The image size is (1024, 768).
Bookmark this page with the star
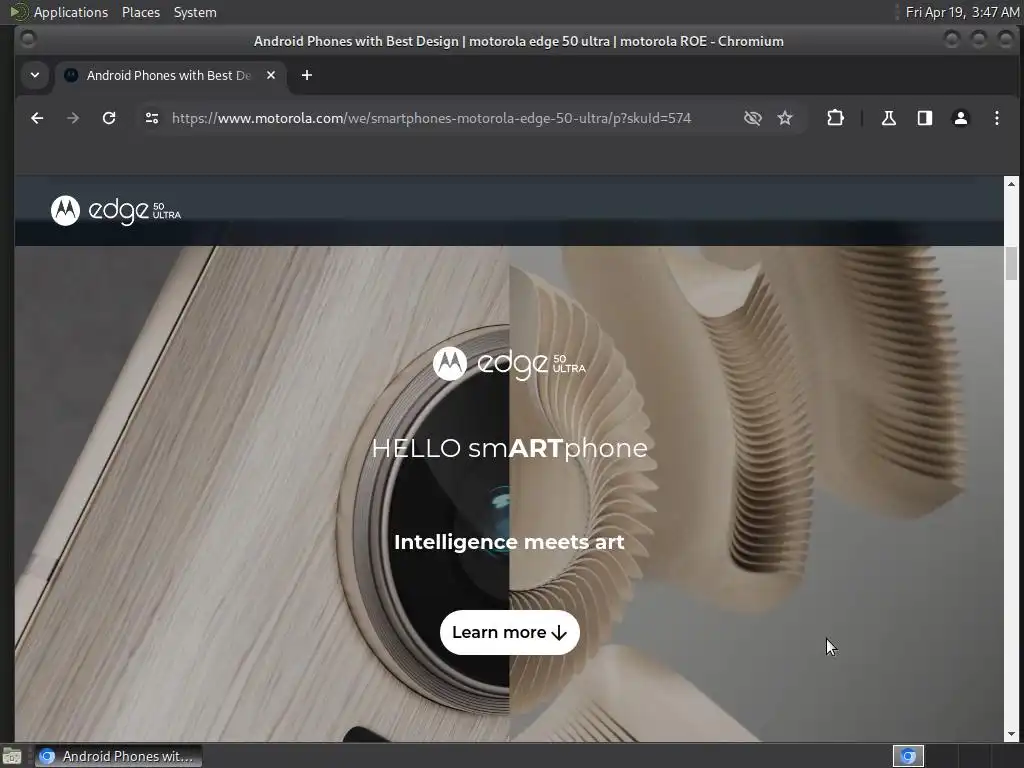785,118
